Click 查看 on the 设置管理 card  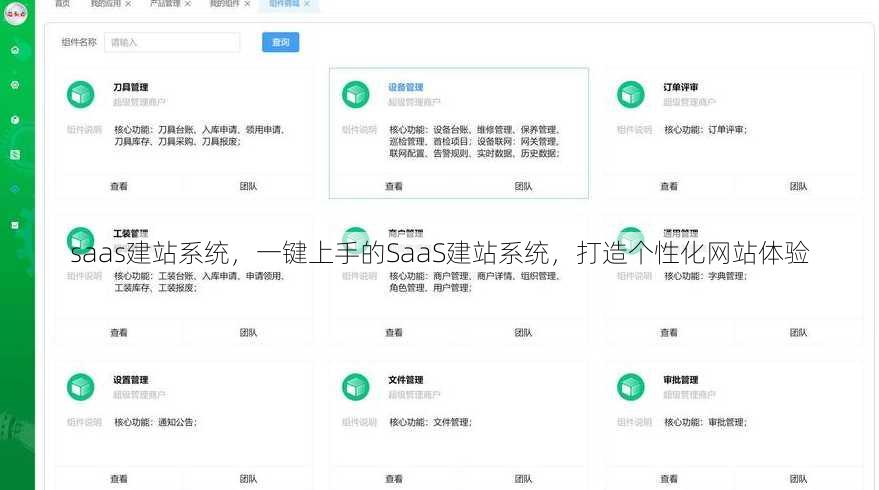[119, 479]
